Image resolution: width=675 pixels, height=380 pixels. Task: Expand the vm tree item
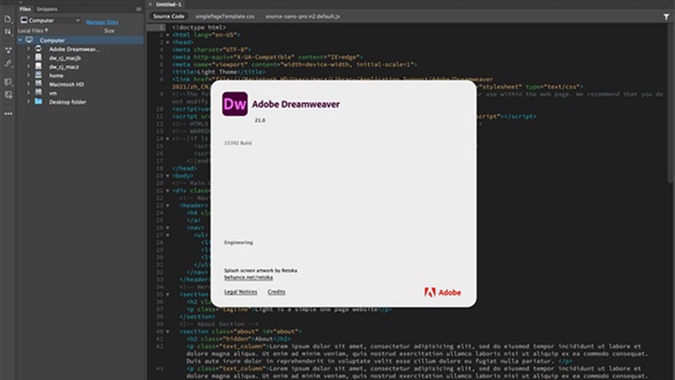(28, 93)
